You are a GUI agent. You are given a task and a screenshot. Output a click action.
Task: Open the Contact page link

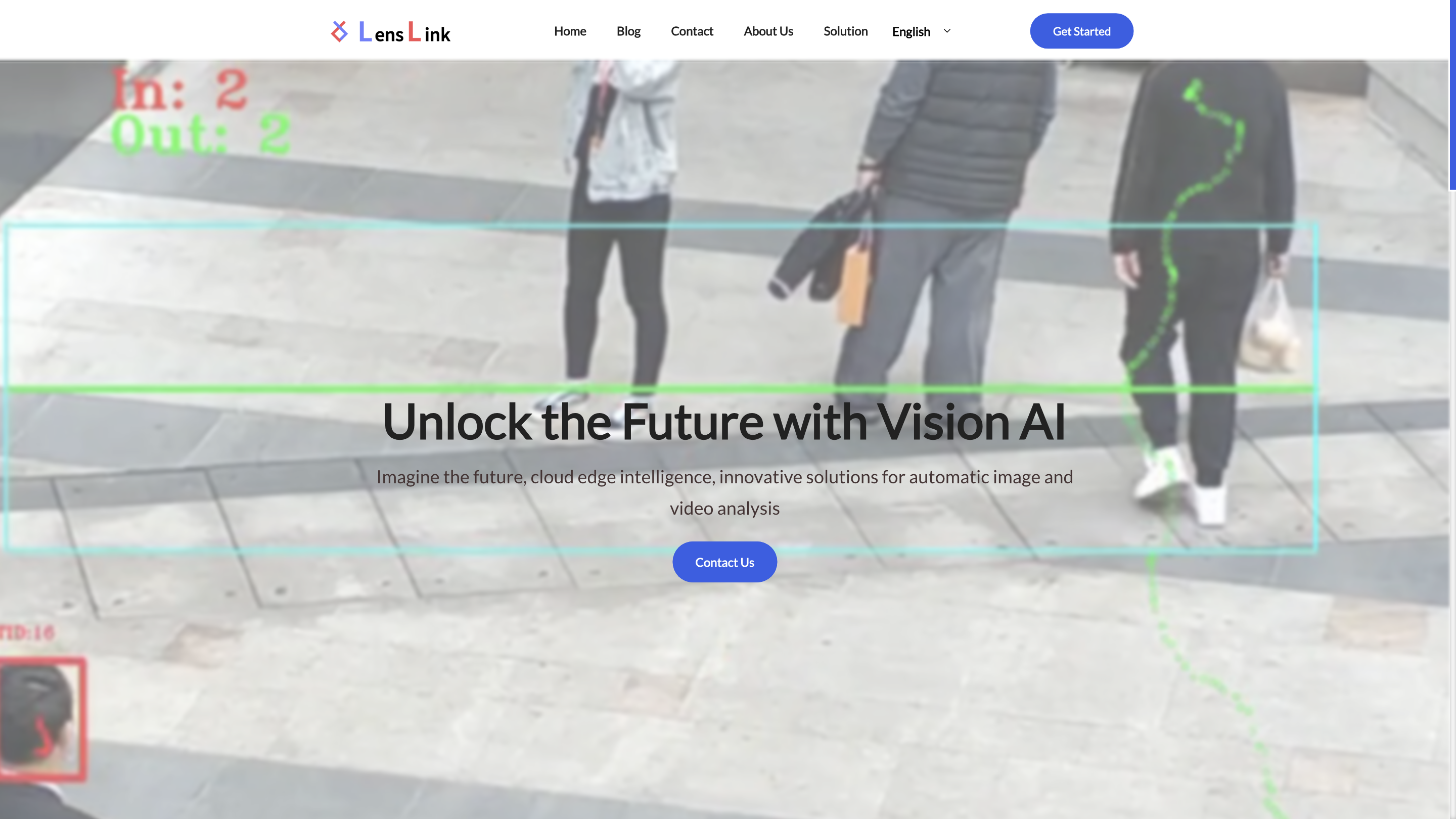coord(692,31)
